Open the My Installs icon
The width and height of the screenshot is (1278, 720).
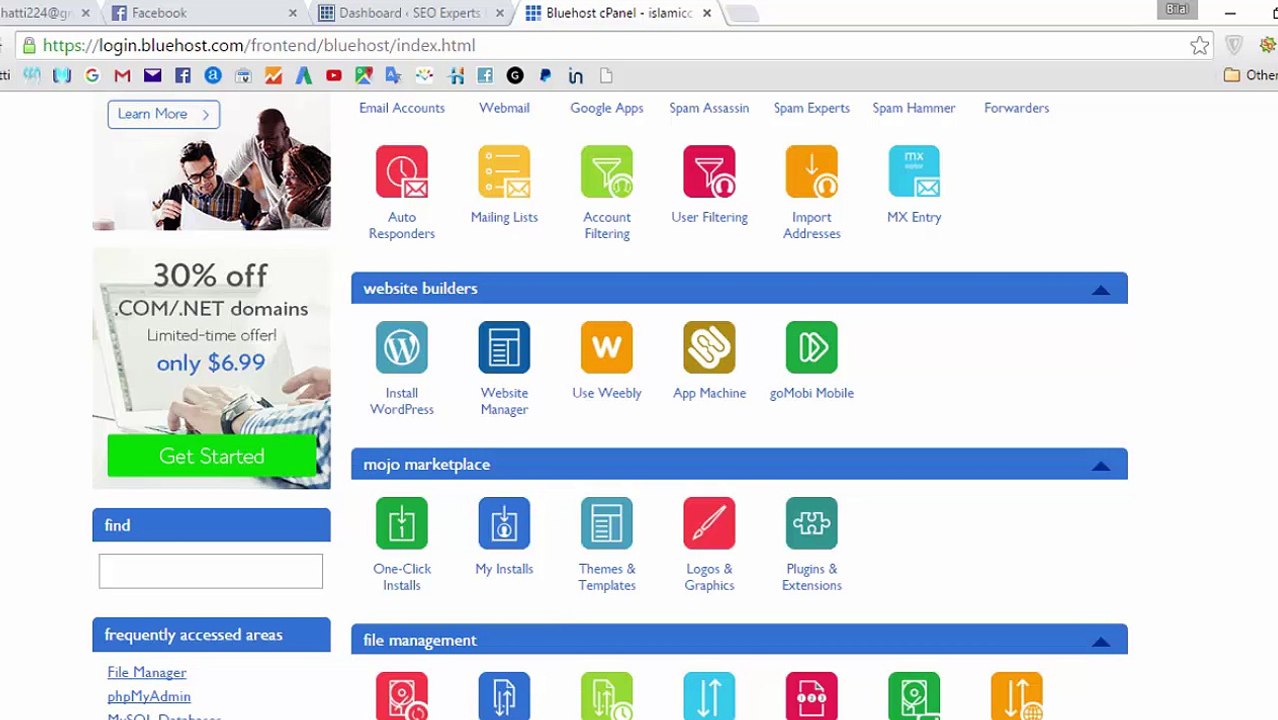coord(504,523)
